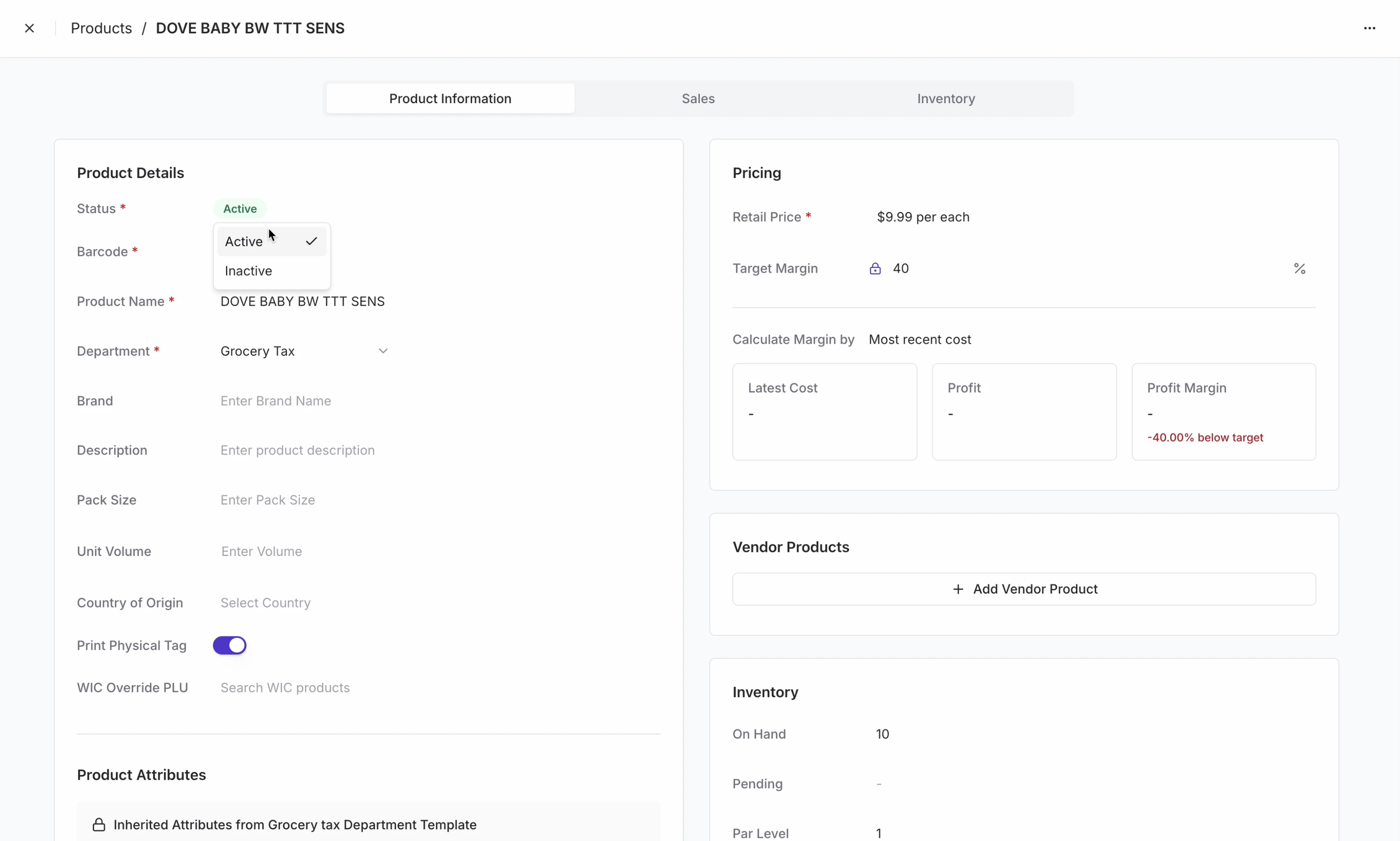This screenshot has height=841, width=1400.
Task: Click the Add Vendor Product button
Action: click(x=1024, y=589)
